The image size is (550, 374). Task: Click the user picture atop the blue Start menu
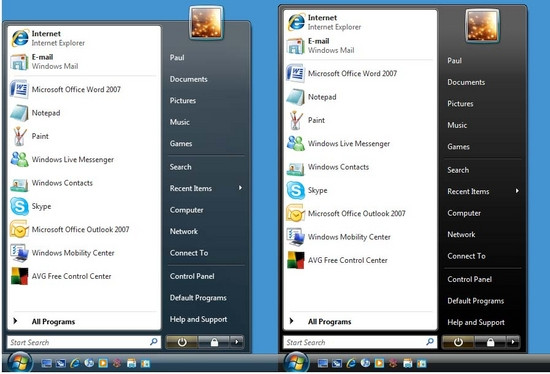(x=206, y=23)
